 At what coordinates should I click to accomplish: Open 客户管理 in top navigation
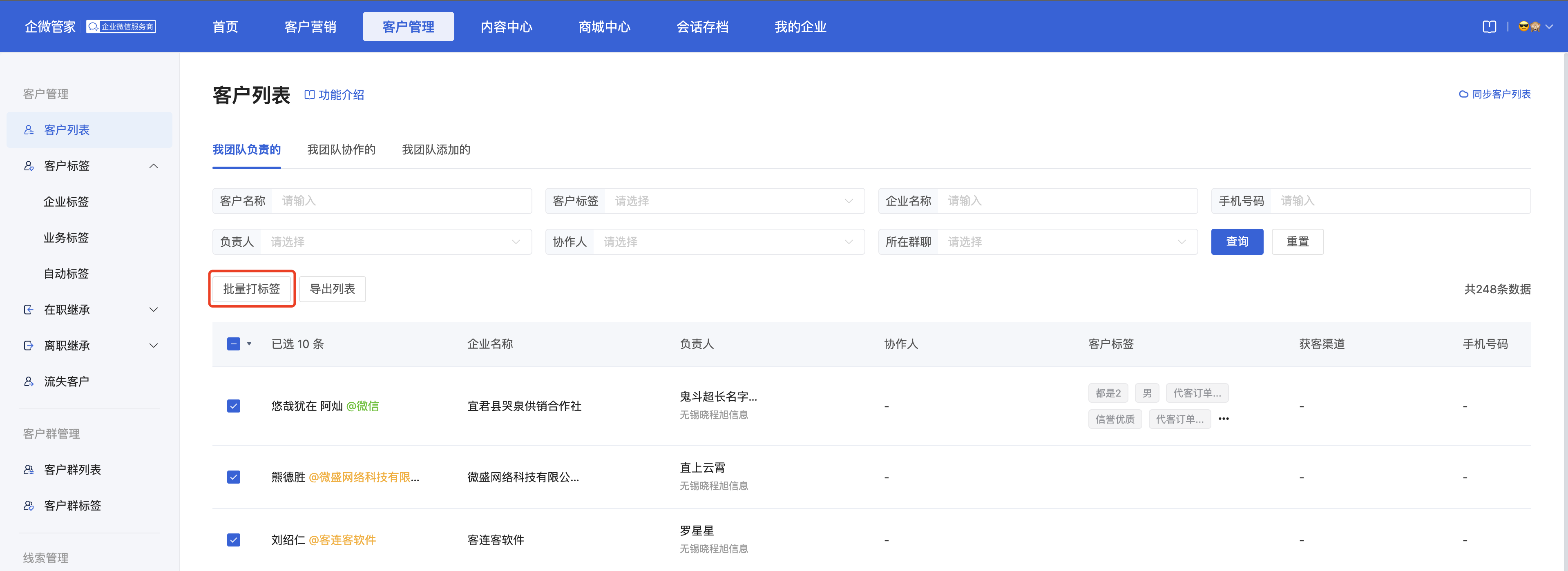point(409,27)
